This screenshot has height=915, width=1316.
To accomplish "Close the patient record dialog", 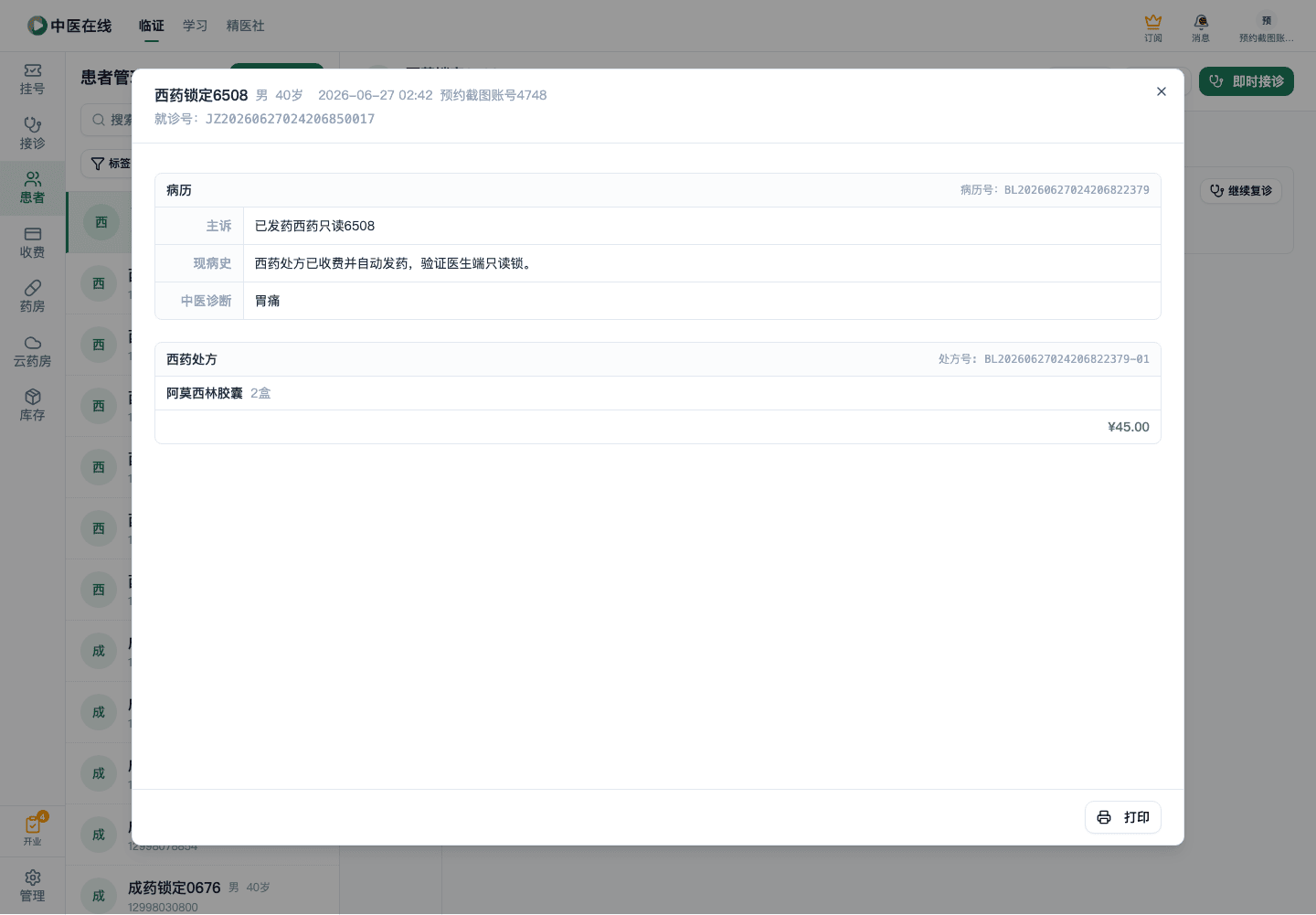I will pyautogui.click(x=1161, y=91).
